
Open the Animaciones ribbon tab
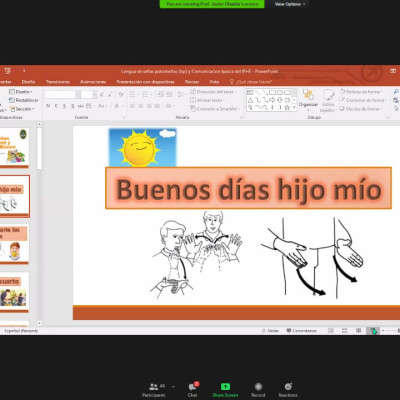pos(93,82)
